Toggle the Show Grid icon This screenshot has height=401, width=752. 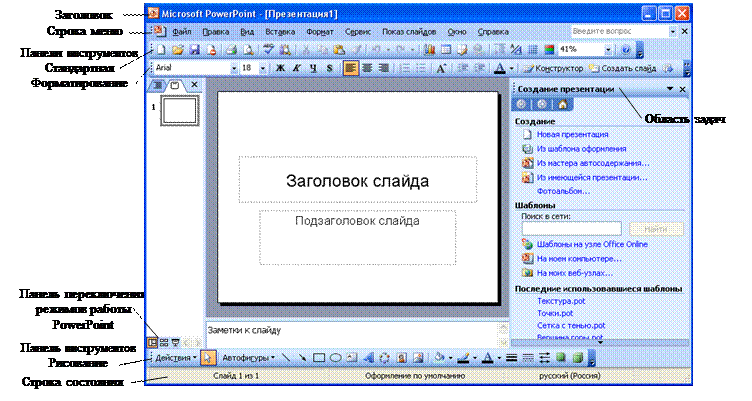click(533, 49)
